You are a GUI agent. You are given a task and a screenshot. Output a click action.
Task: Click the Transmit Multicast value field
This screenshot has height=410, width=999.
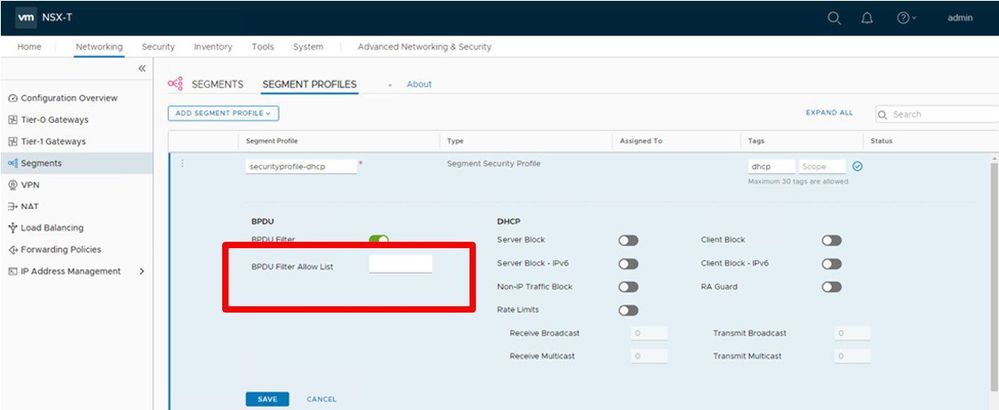coord(852,356)
